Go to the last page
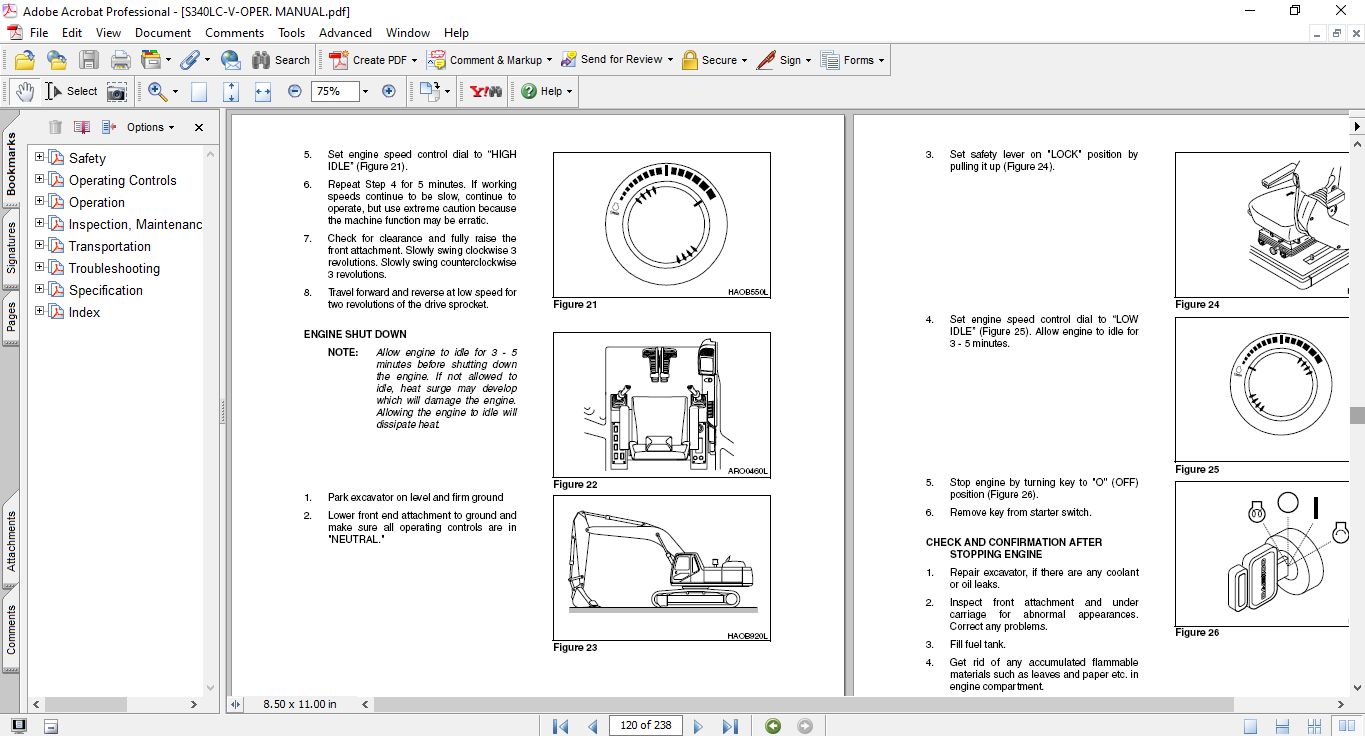Viewport: 1365px width, 736px height. (730, 726)
